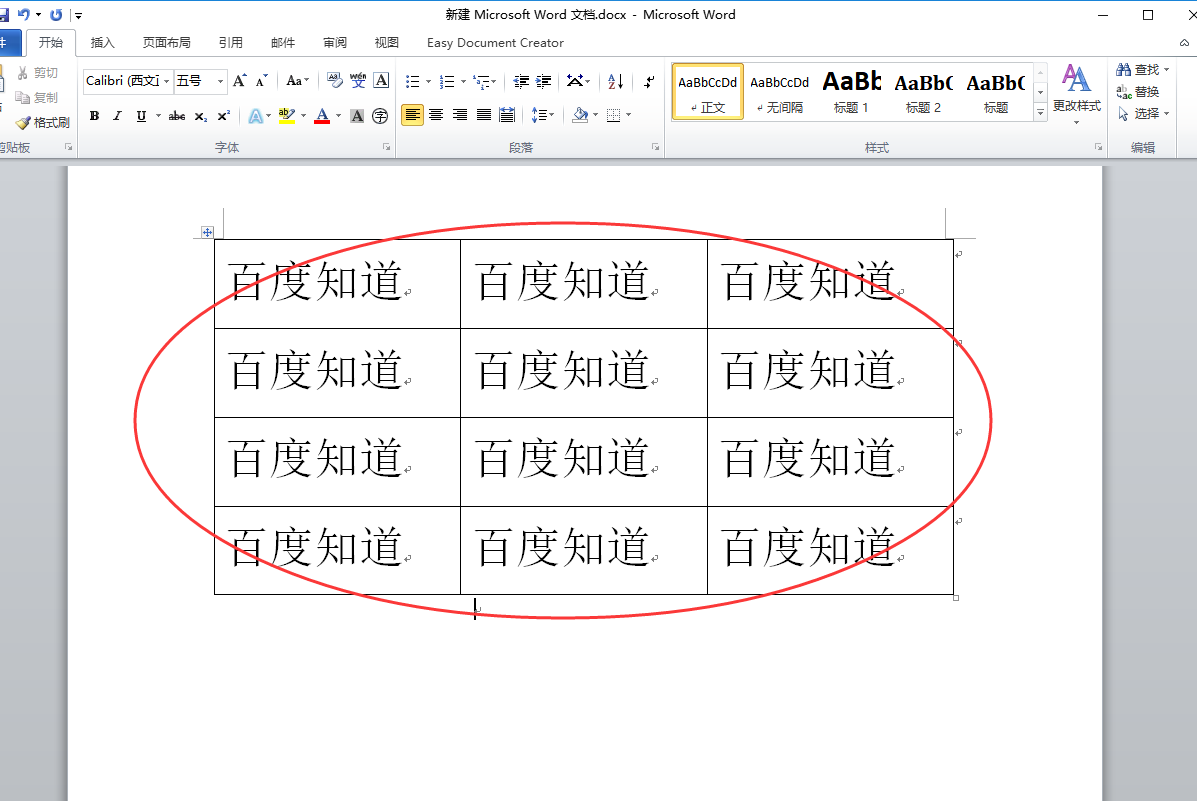This screenshot has width=1197, height=801.
Task: Click Bullets list icon
Action: pyautogui.click(x=412, y=82)
